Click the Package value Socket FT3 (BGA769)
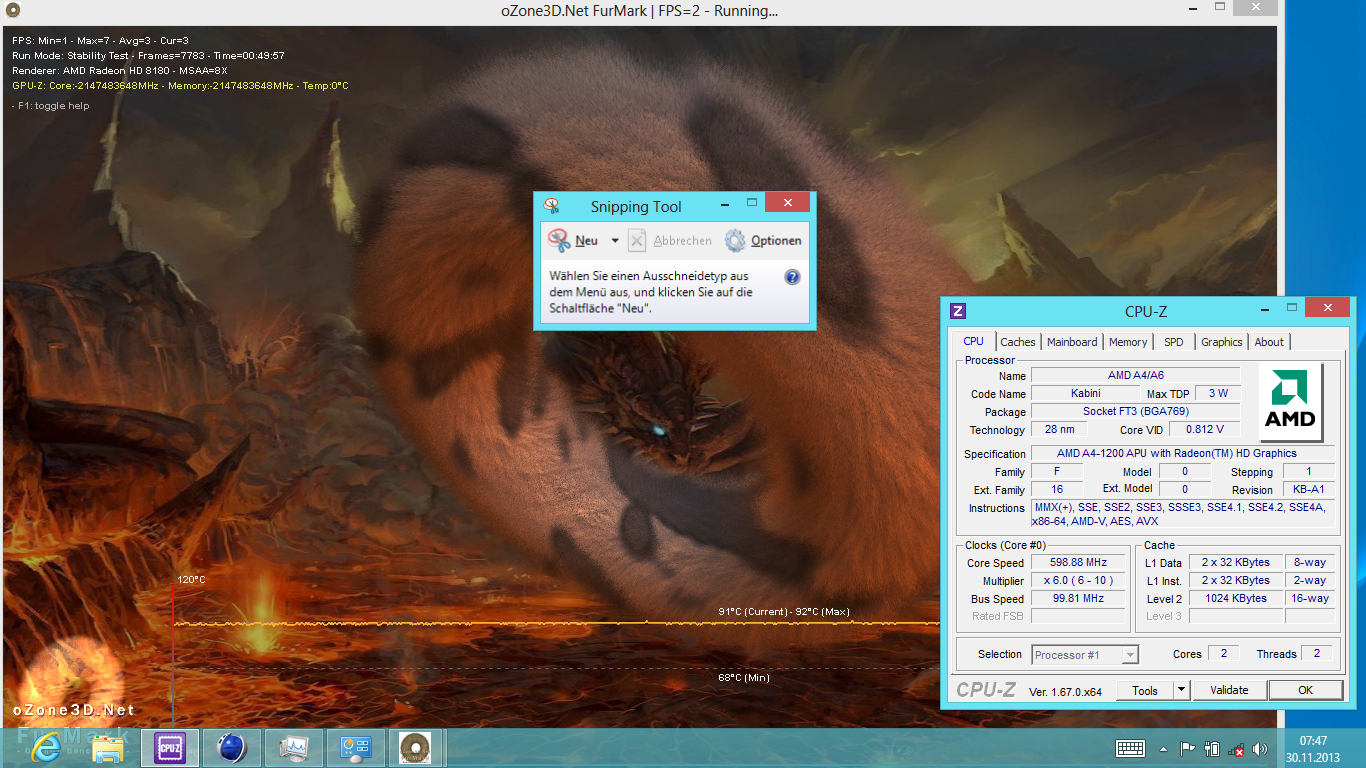The image size is (1366, 768). click(1136, 412)
